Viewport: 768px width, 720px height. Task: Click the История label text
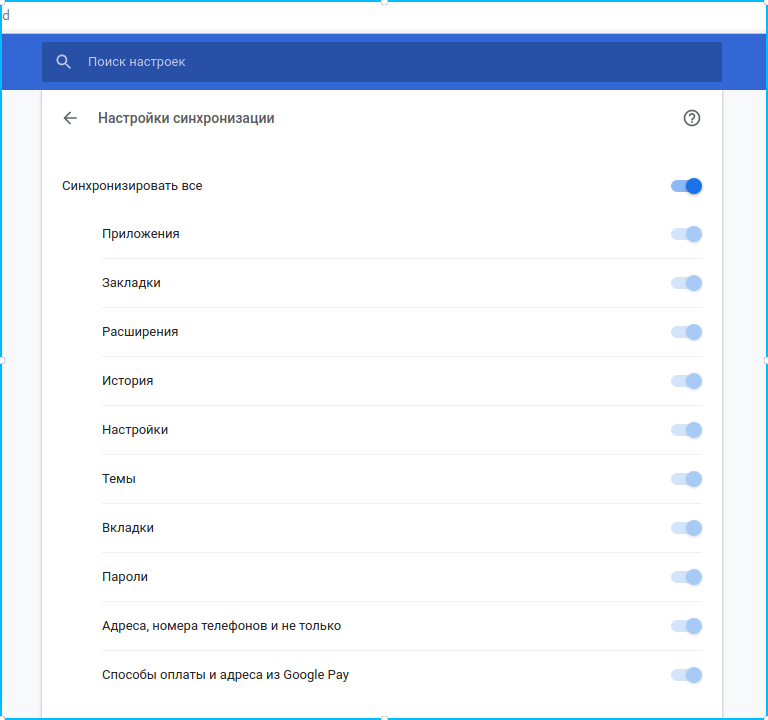[x=127, y=381]
